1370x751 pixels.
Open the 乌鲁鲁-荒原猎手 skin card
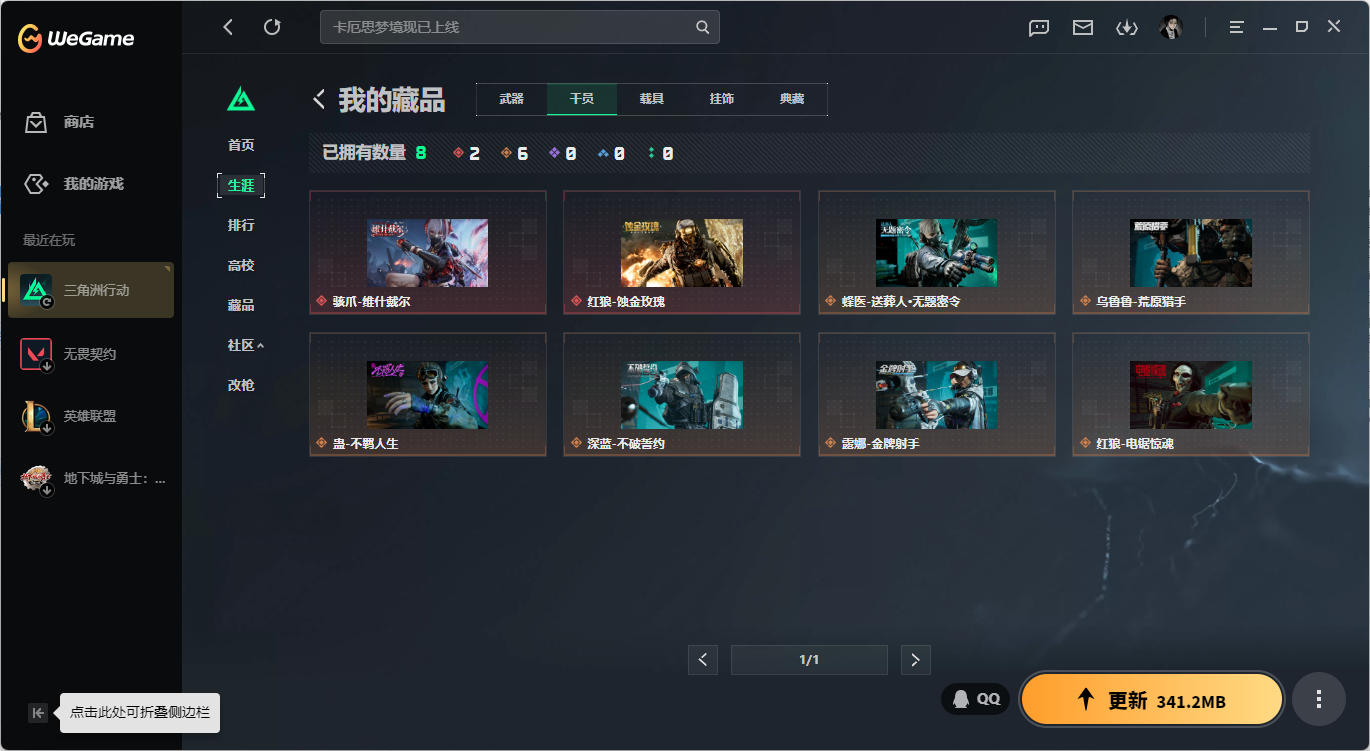[1191, 252]
